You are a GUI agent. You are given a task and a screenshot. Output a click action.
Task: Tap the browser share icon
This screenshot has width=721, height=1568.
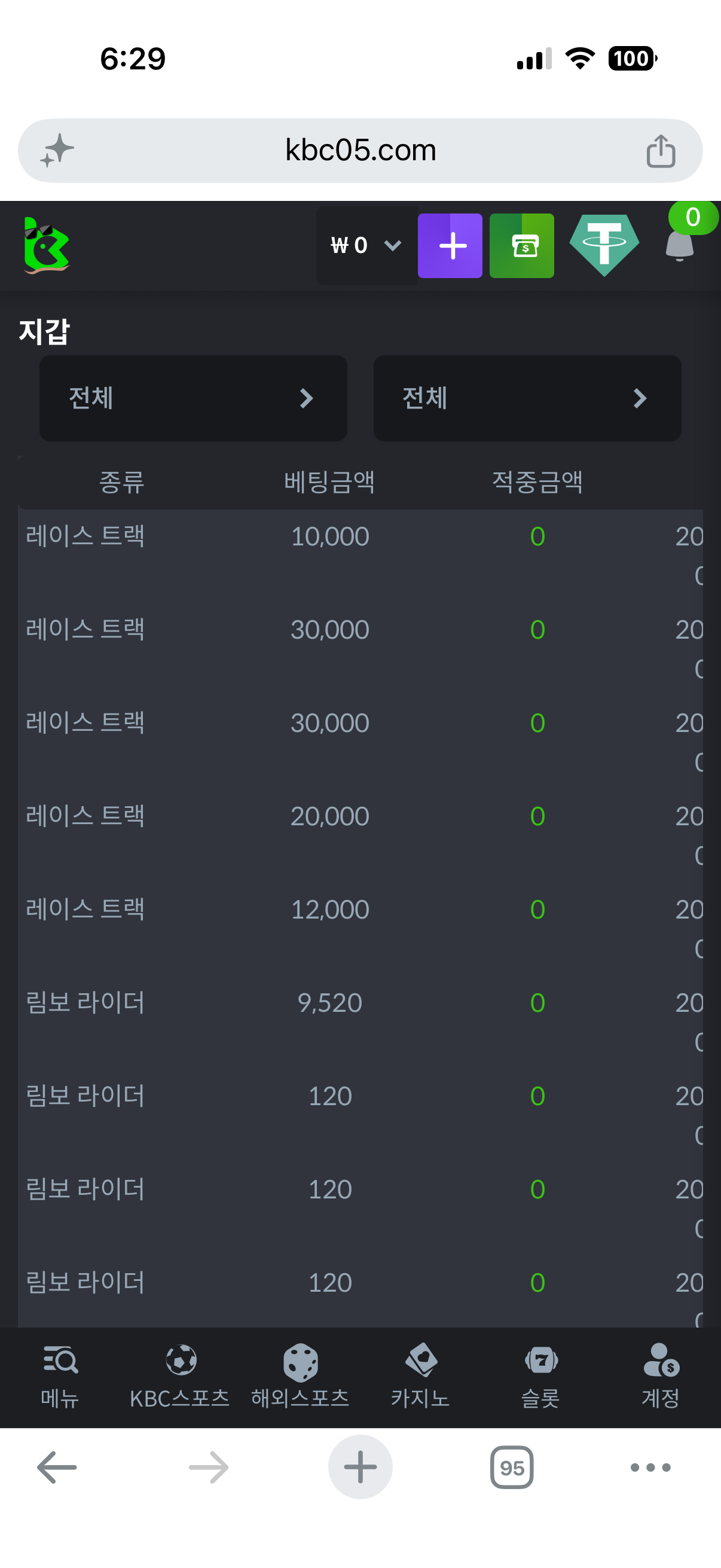(x=661, y=150)
